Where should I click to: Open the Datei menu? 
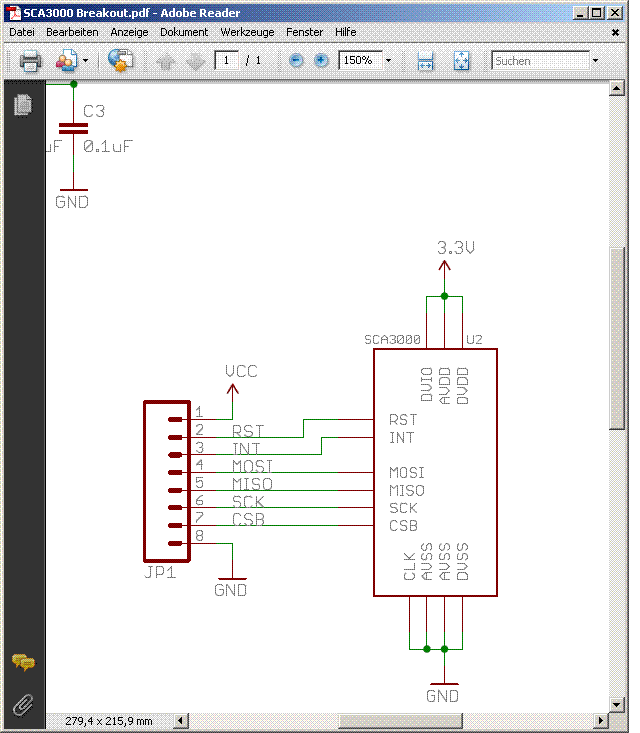[x=22, y=32]
